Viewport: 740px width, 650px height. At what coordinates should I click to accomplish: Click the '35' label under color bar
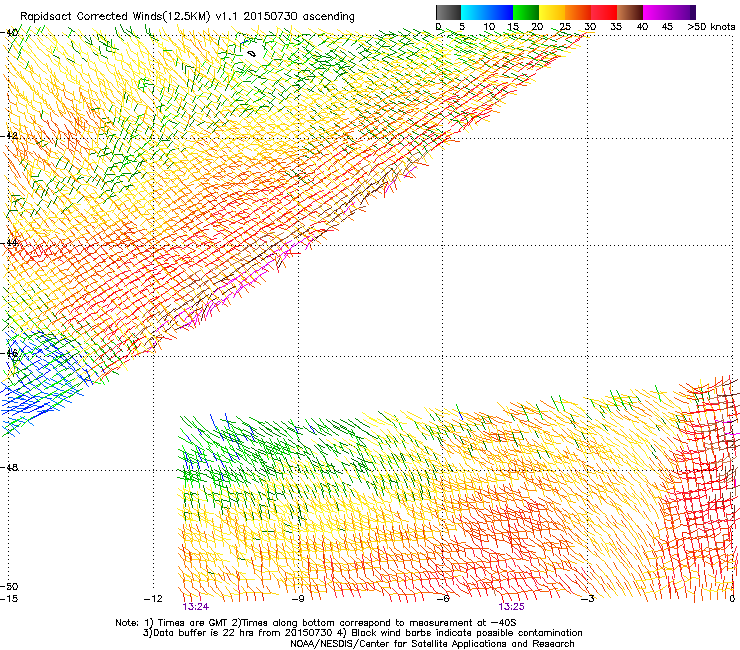[616, 27]
